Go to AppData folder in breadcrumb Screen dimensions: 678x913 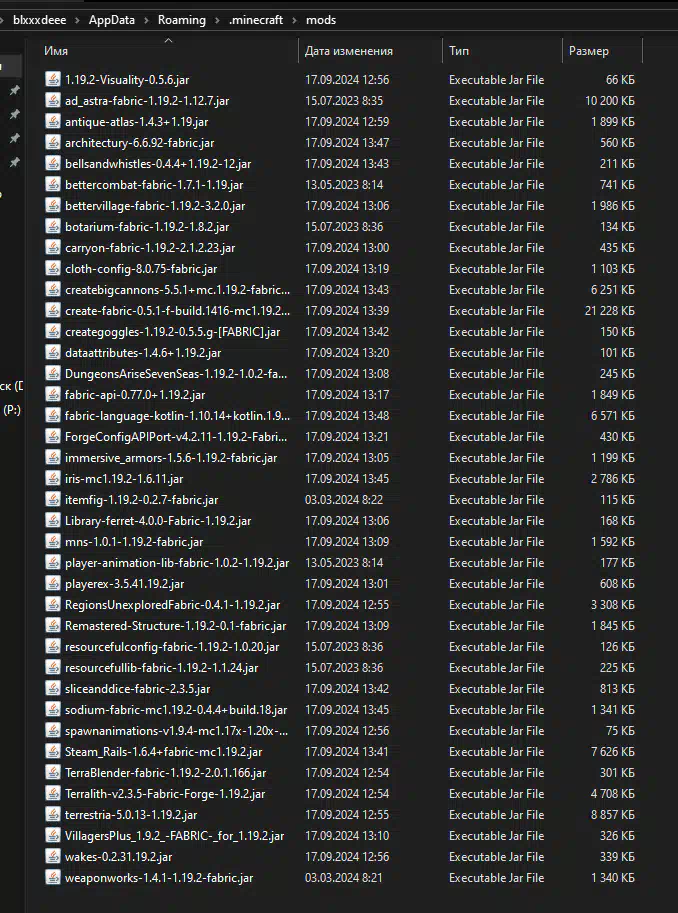tap(112, 20)
